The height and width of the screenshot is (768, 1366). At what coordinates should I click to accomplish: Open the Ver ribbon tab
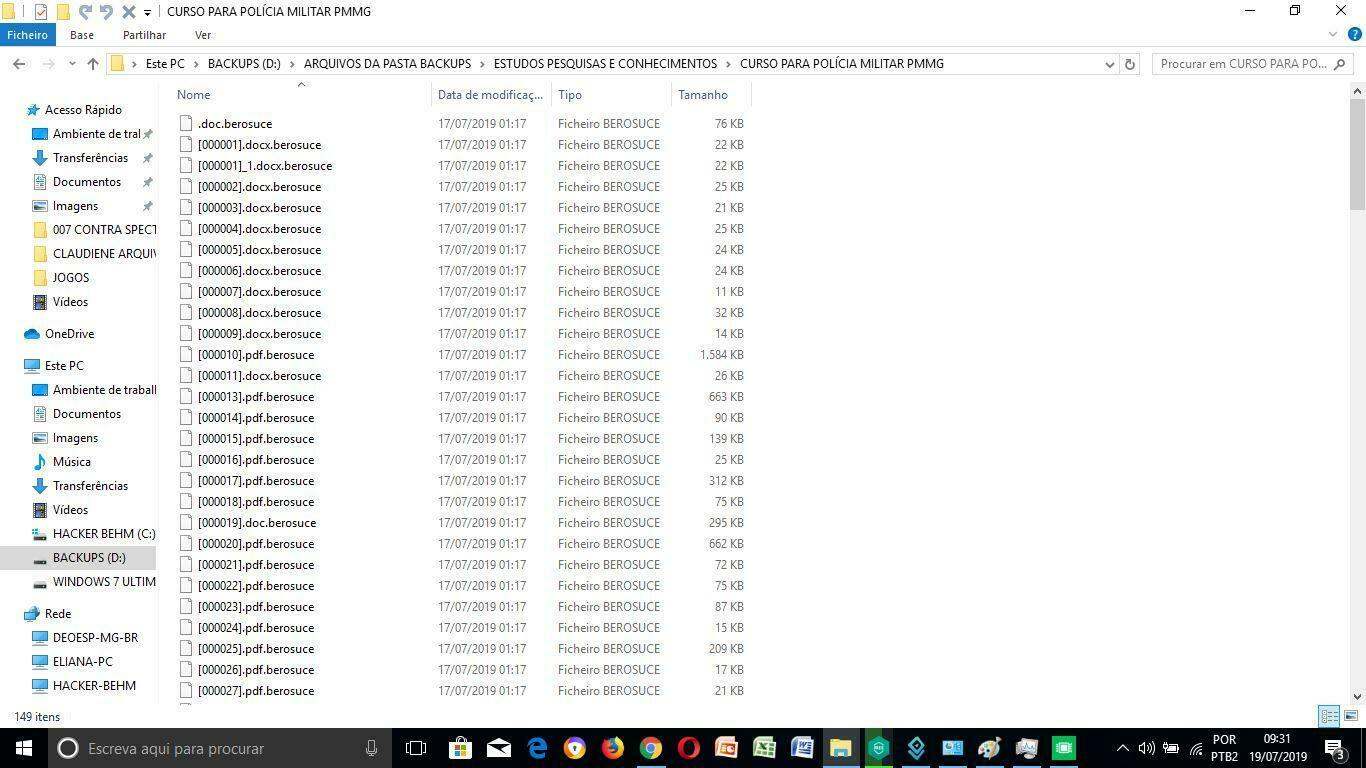click(x=203, y=35)
